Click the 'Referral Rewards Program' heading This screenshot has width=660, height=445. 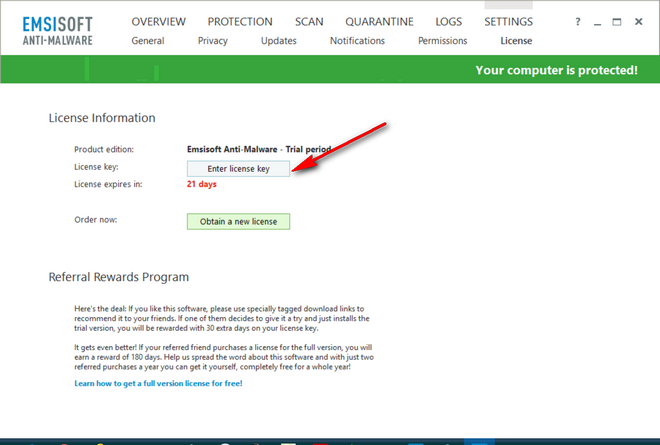119,277
